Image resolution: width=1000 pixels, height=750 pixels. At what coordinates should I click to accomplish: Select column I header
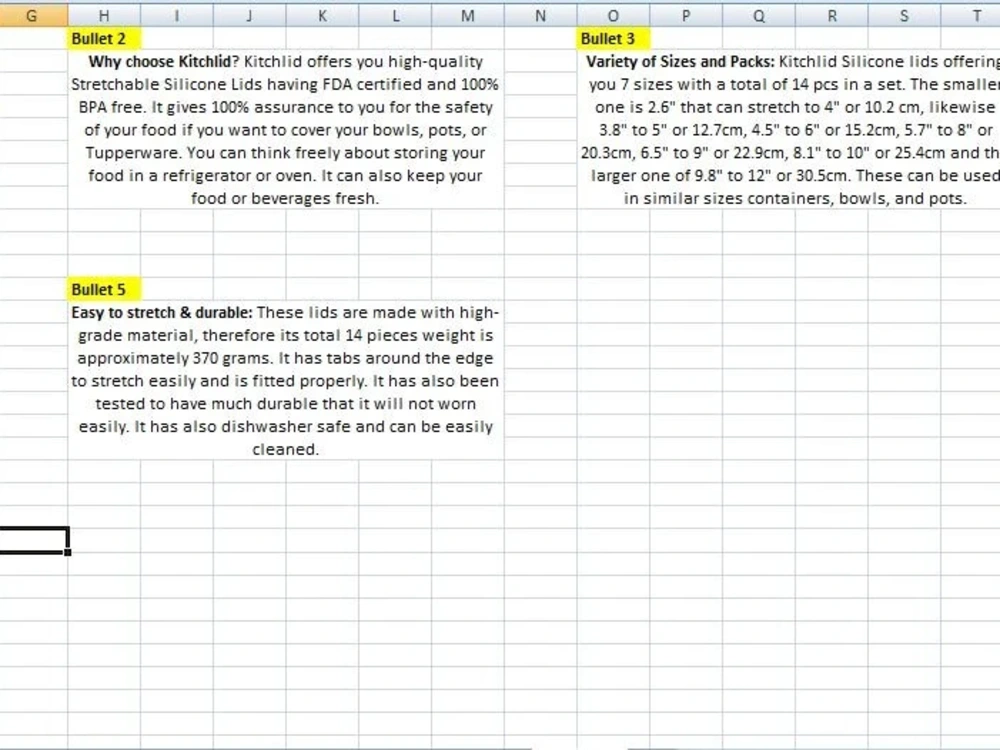(177, 16)
